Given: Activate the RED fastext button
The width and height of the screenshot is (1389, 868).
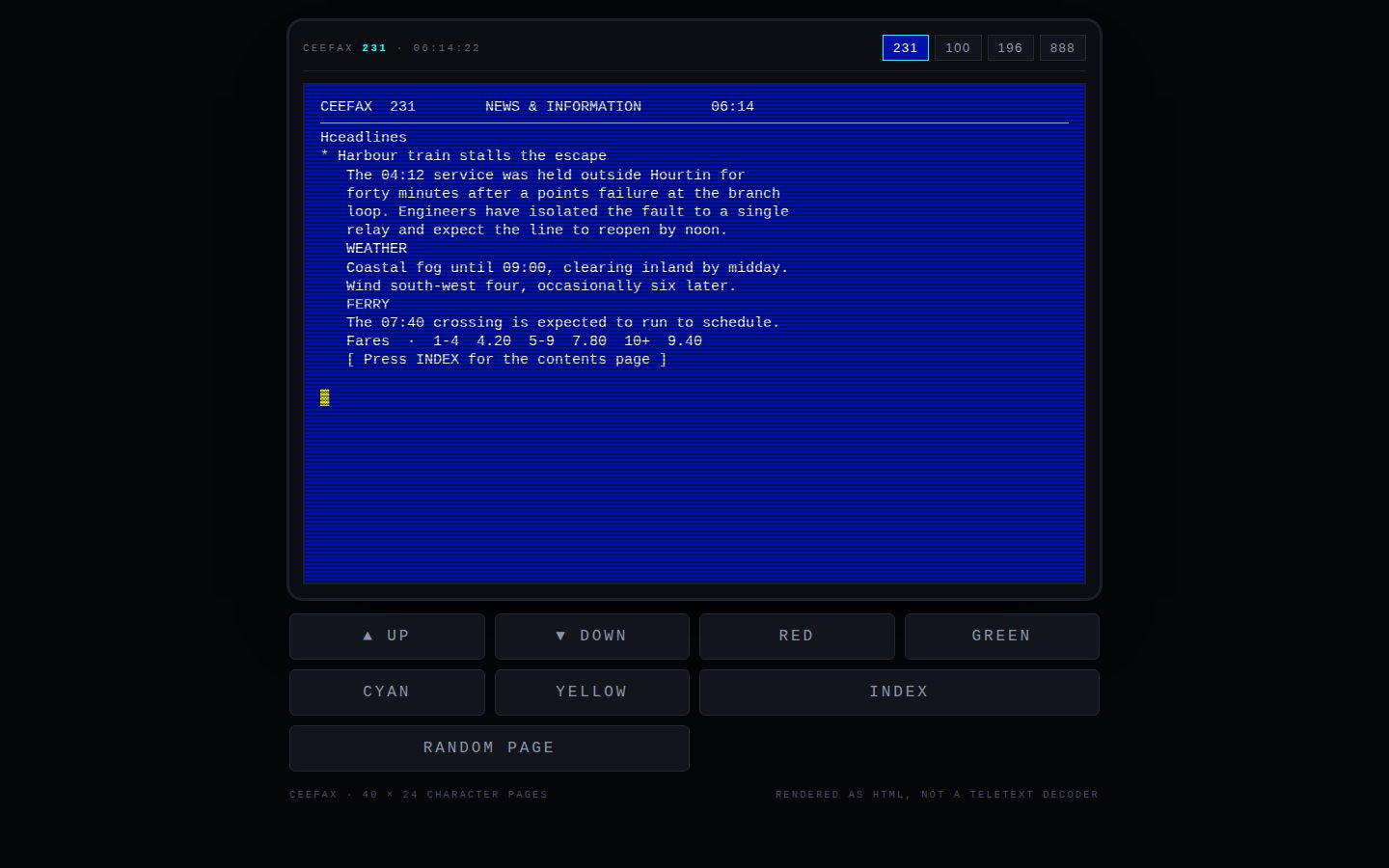Looking at the screenshot, I should pyautogui.click(x=797, y=637).
